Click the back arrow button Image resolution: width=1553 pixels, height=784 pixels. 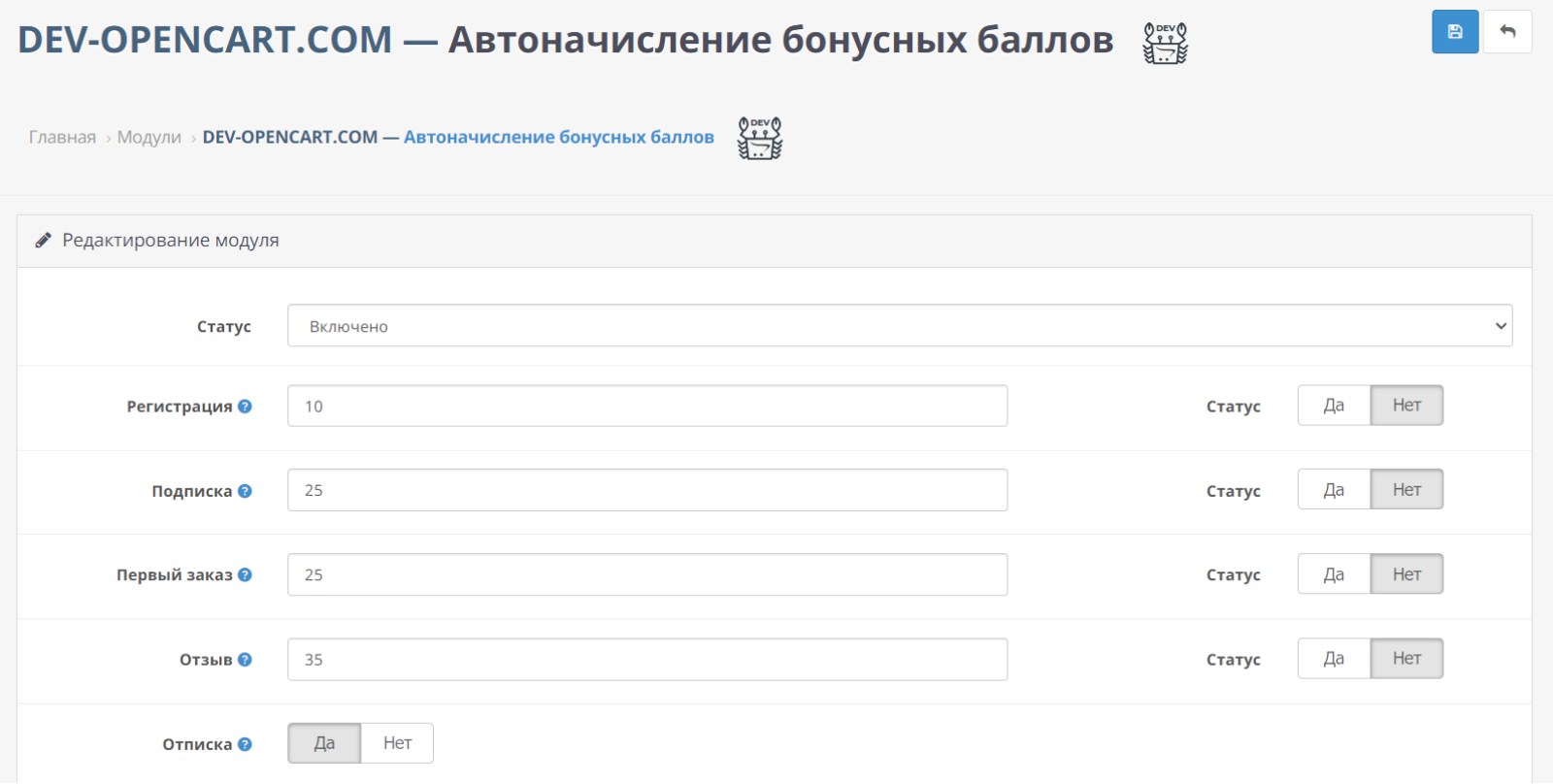coord(1507,32)
